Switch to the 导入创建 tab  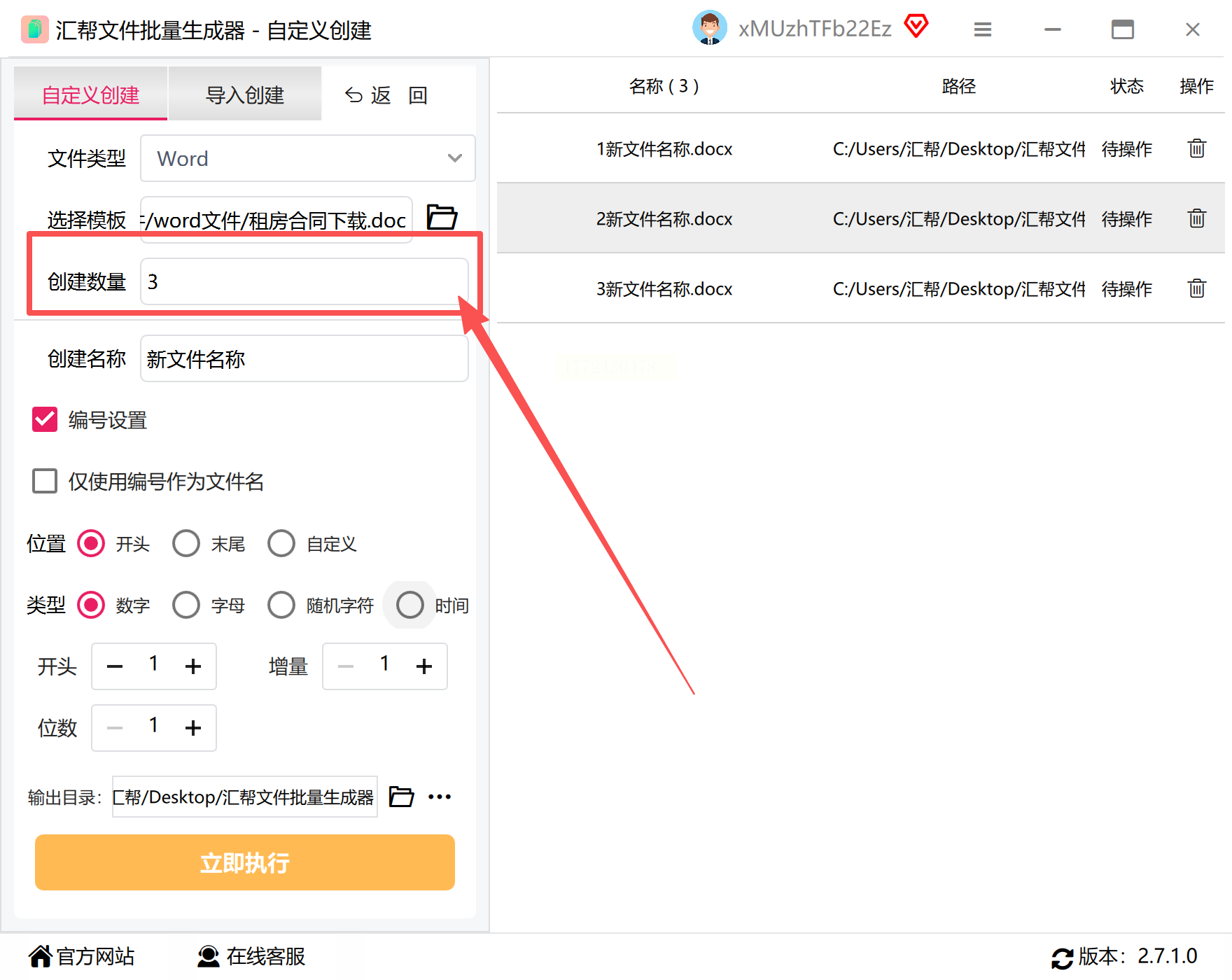click(x=245, y=94)
